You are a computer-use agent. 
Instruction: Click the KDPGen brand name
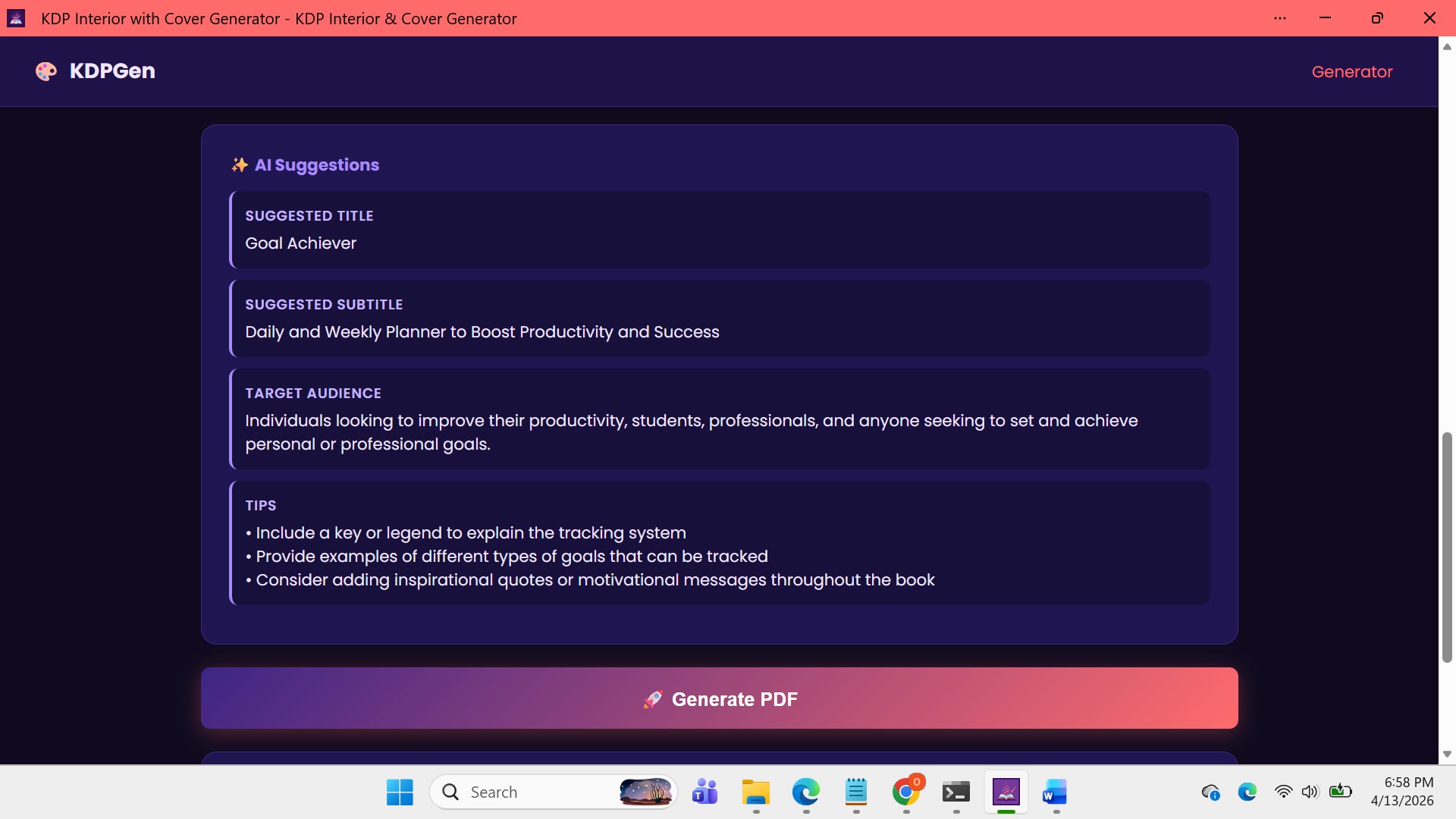[112, 71]
